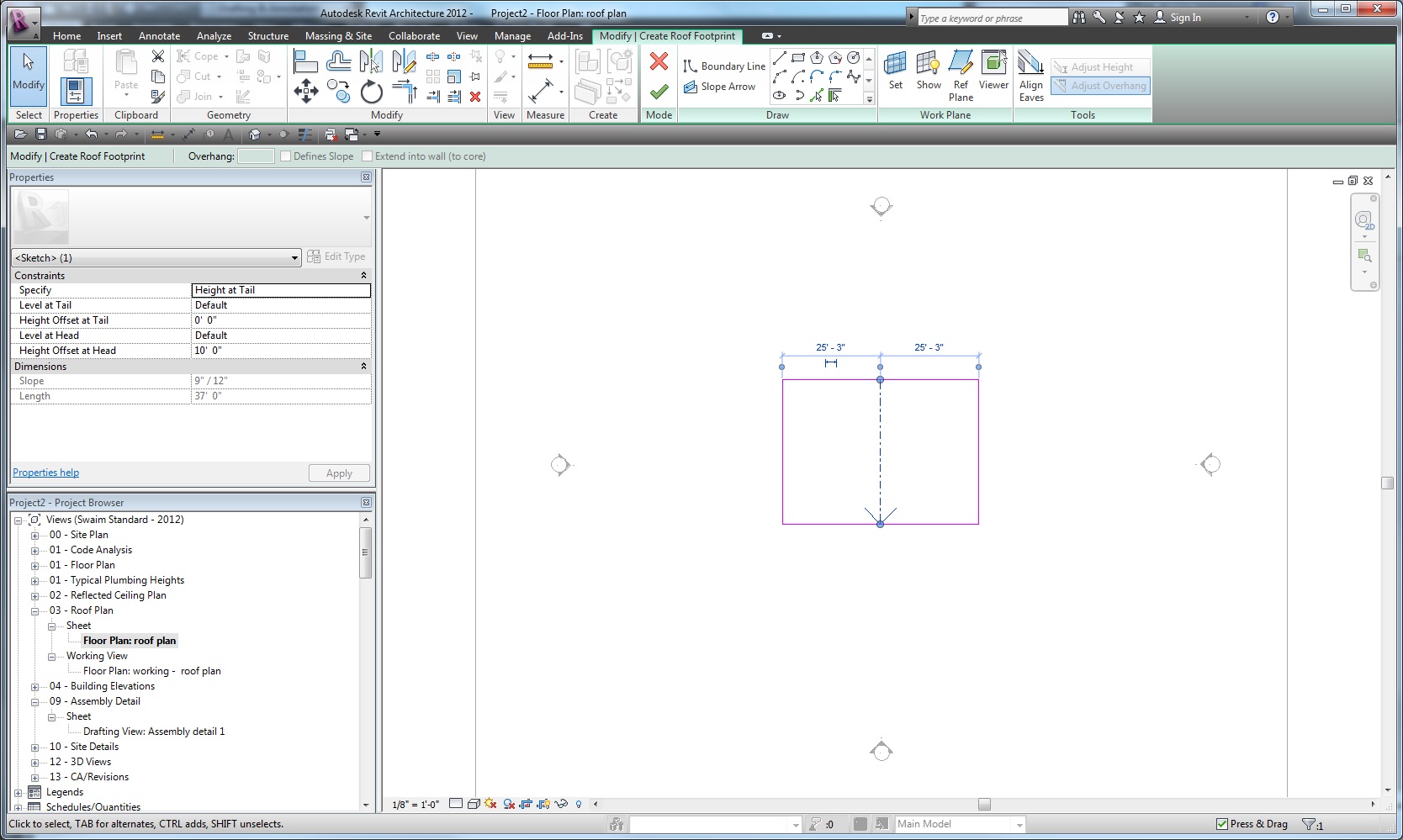The height and width of the screenshot is (840, 1403).
Task: Click the Overhang input field
Action: [x=256, y=156]
